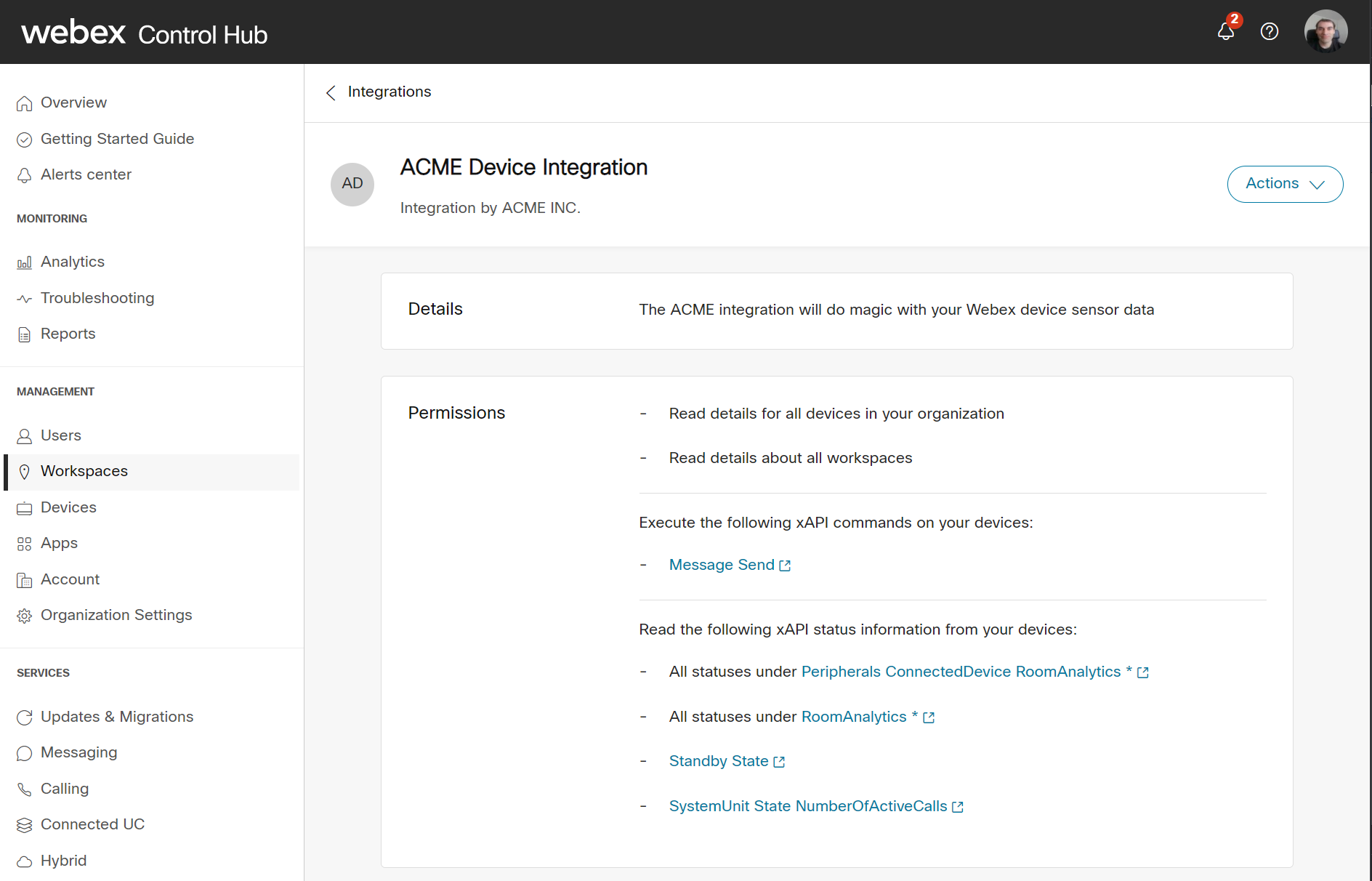Go to Devices page
This screenshot has width=1372, height=881.
point(68,507)
